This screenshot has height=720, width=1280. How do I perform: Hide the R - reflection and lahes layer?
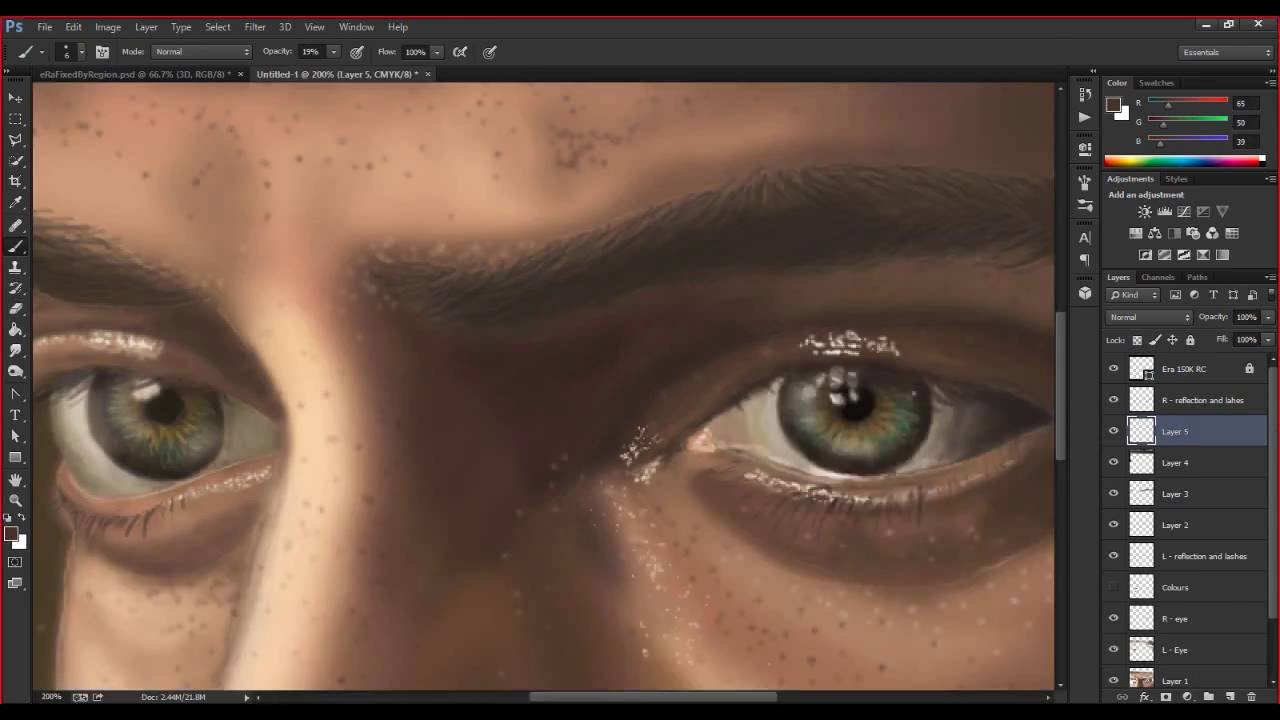pos(1114,400)
